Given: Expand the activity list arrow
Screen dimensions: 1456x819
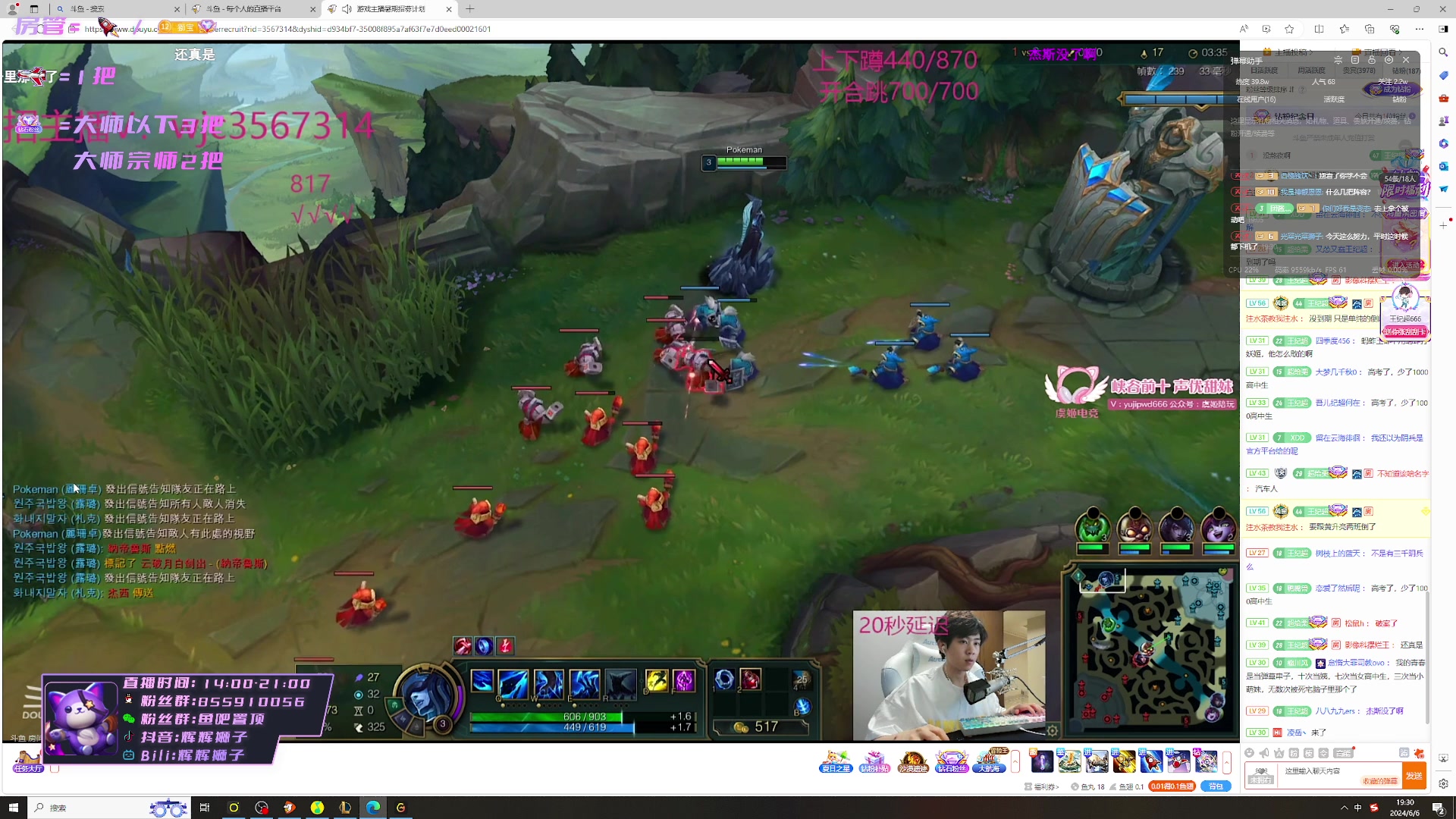Looking at the screenshot, I should click(1015, 761).
